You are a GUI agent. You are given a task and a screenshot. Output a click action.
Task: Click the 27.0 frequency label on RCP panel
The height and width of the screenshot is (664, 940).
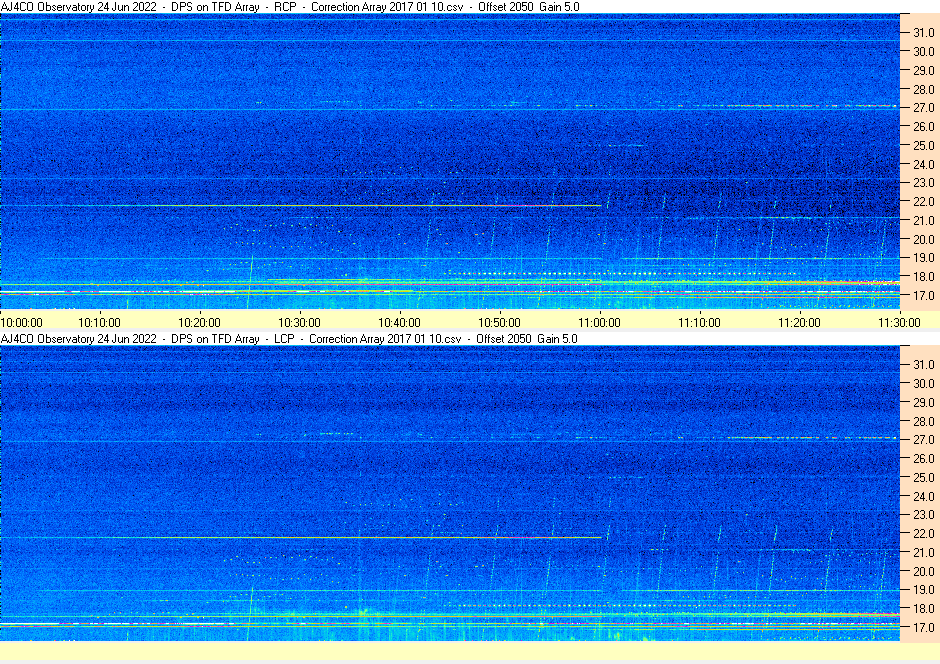[x=923, y=108]
